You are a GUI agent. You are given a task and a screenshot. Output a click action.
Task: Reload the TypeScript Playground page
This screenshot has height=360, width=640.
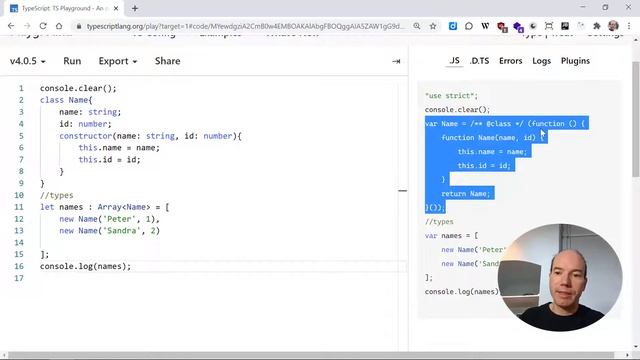(x=43, y=26)
